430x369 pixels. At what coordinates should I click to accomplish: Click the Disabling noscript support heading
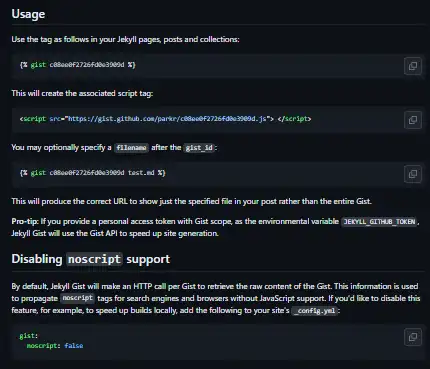pos(91,259)
